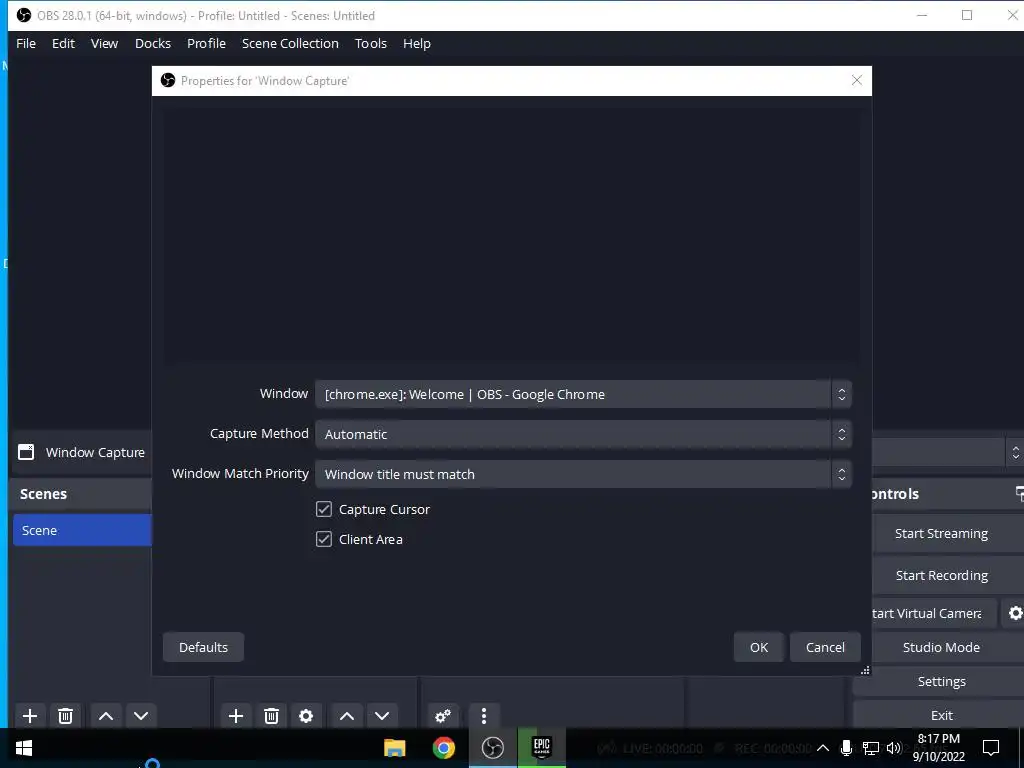
Task: Open File menu
Action: coord(26,43)
